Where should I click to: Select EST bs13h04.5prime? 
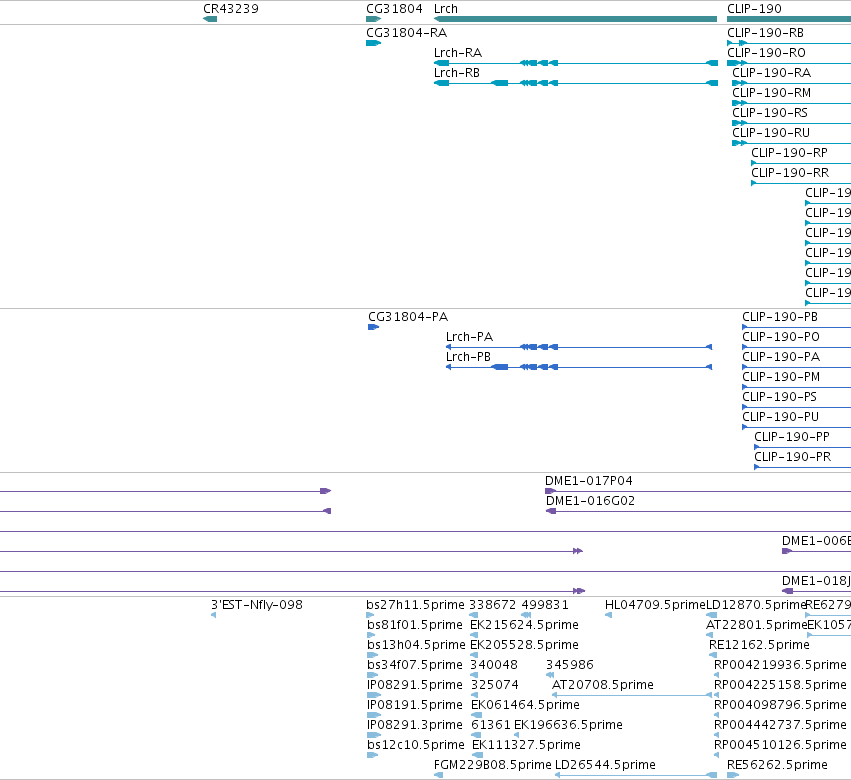pos(416,645)
